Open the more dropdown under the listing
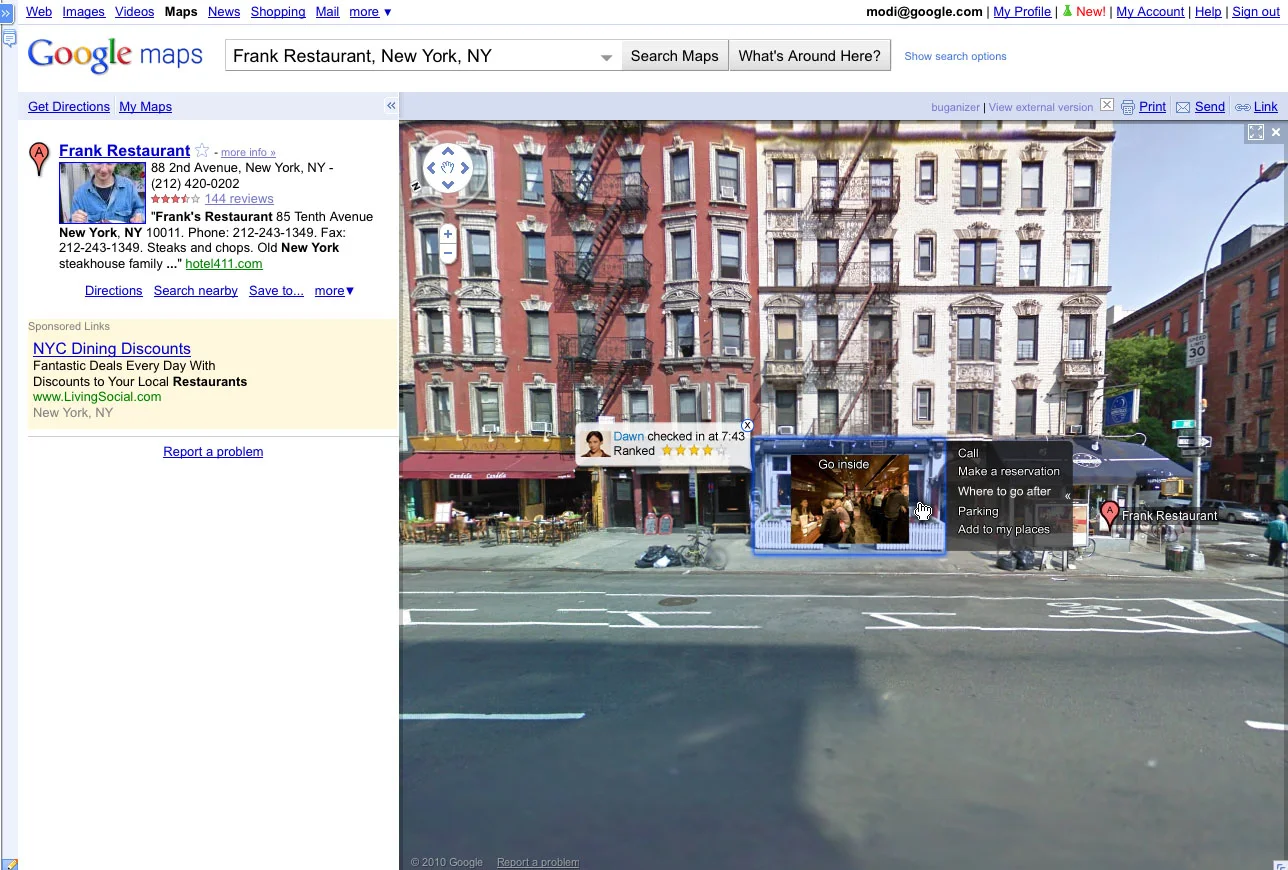This screenshot has height=870, width=1288. (334, 291)
